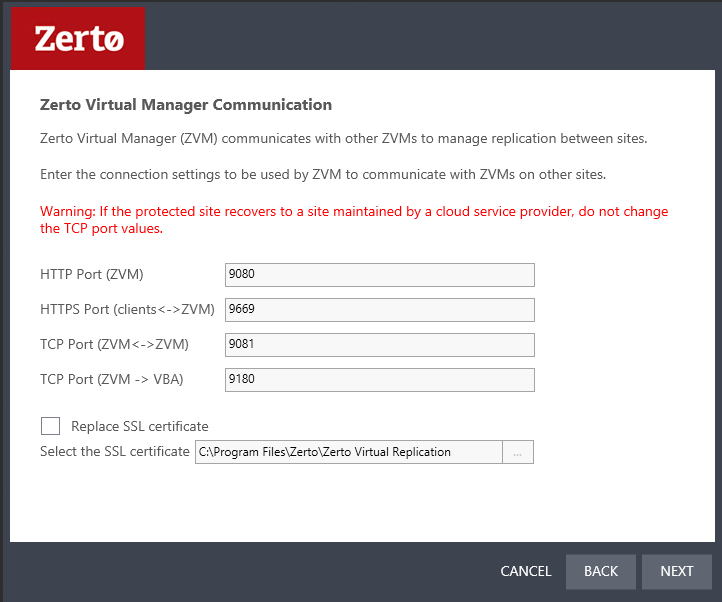Click the 'HTTPS Port (clients<->ZVM)' label

[127, 310]
